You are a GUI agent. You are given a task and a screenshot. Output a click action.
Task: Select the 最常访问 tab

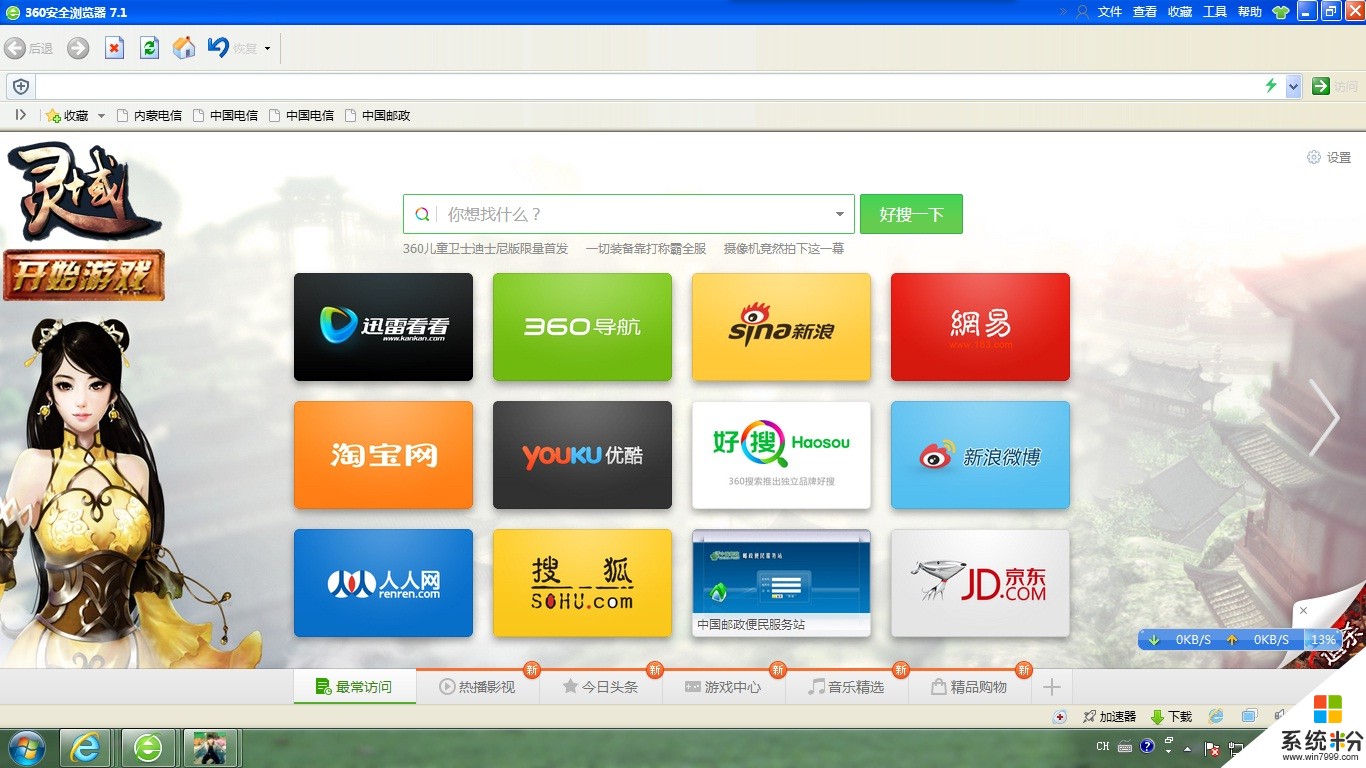click(354, 687)
